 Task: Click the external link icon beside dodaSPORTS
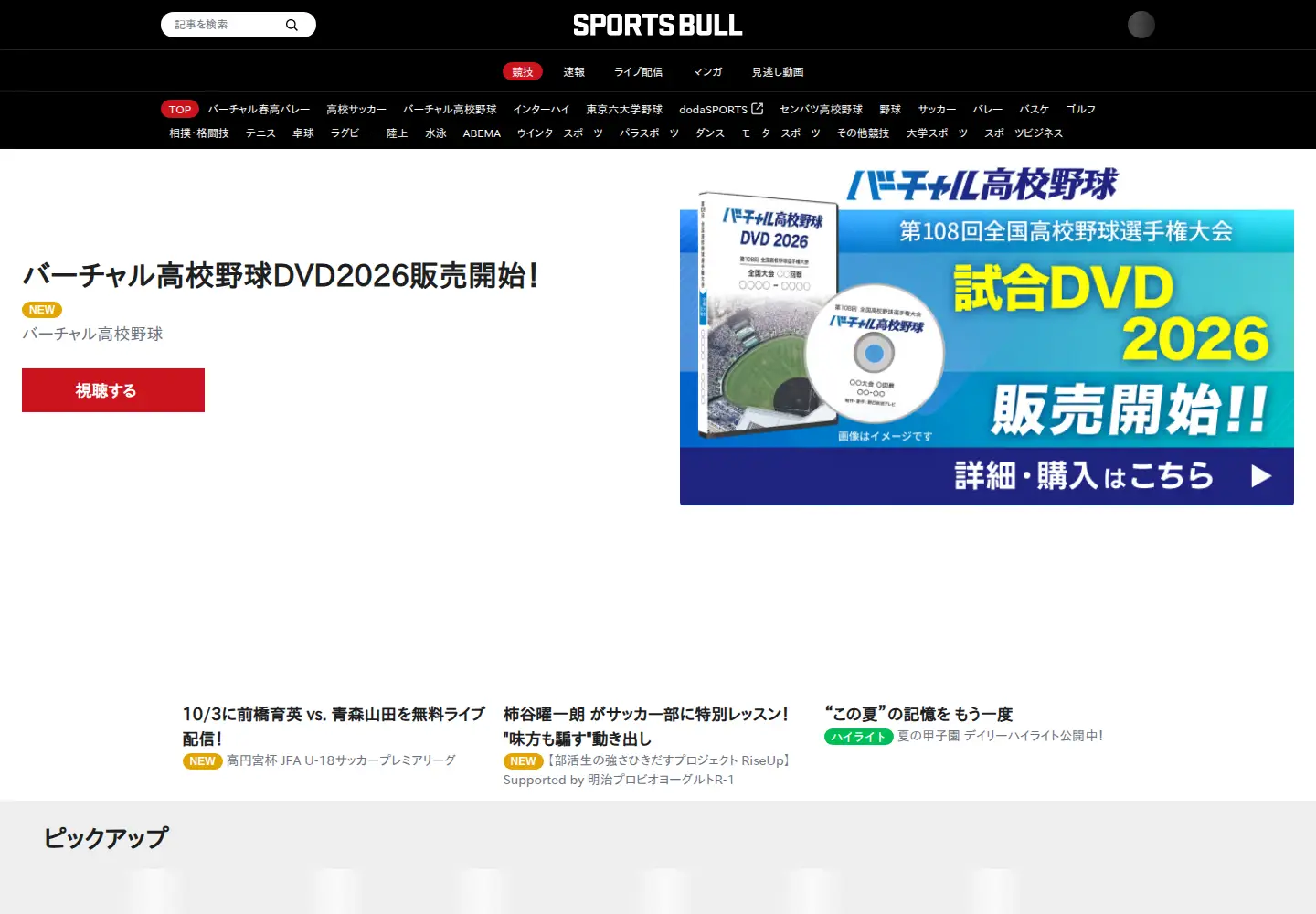pos(757,109)
